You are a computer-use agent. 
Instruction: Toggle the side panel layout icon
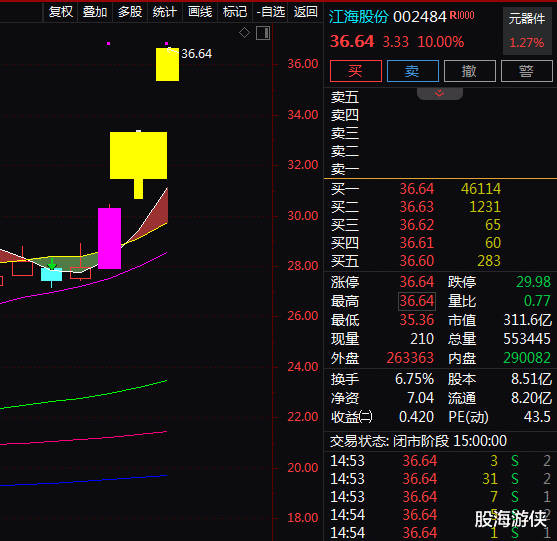[263, 33]
